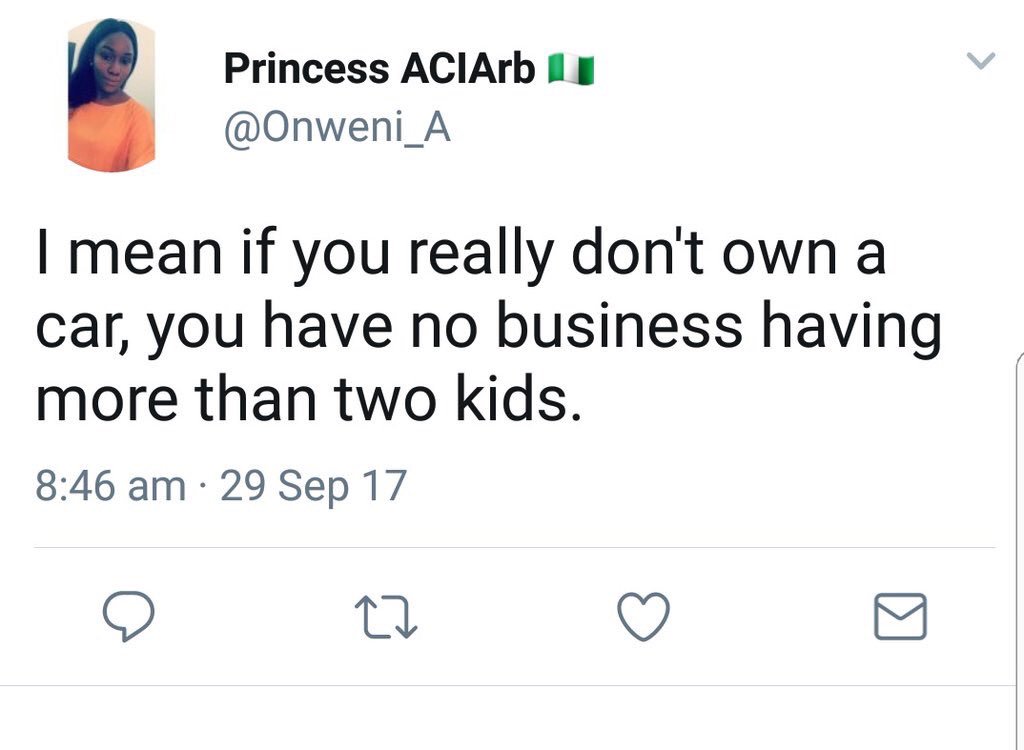
Task: Open the Princess ACIArb display name
Action: tap(380, 68)
